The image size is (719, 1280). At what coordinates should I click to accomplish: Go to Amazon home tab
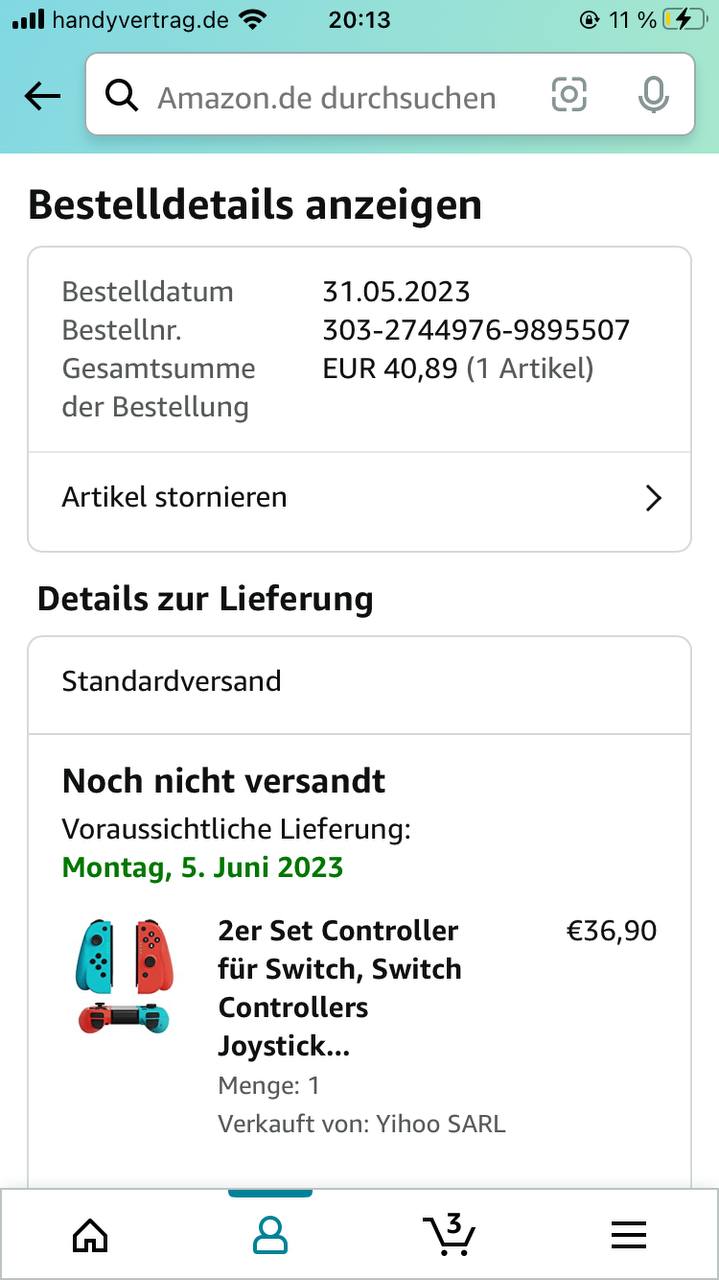90,1236
